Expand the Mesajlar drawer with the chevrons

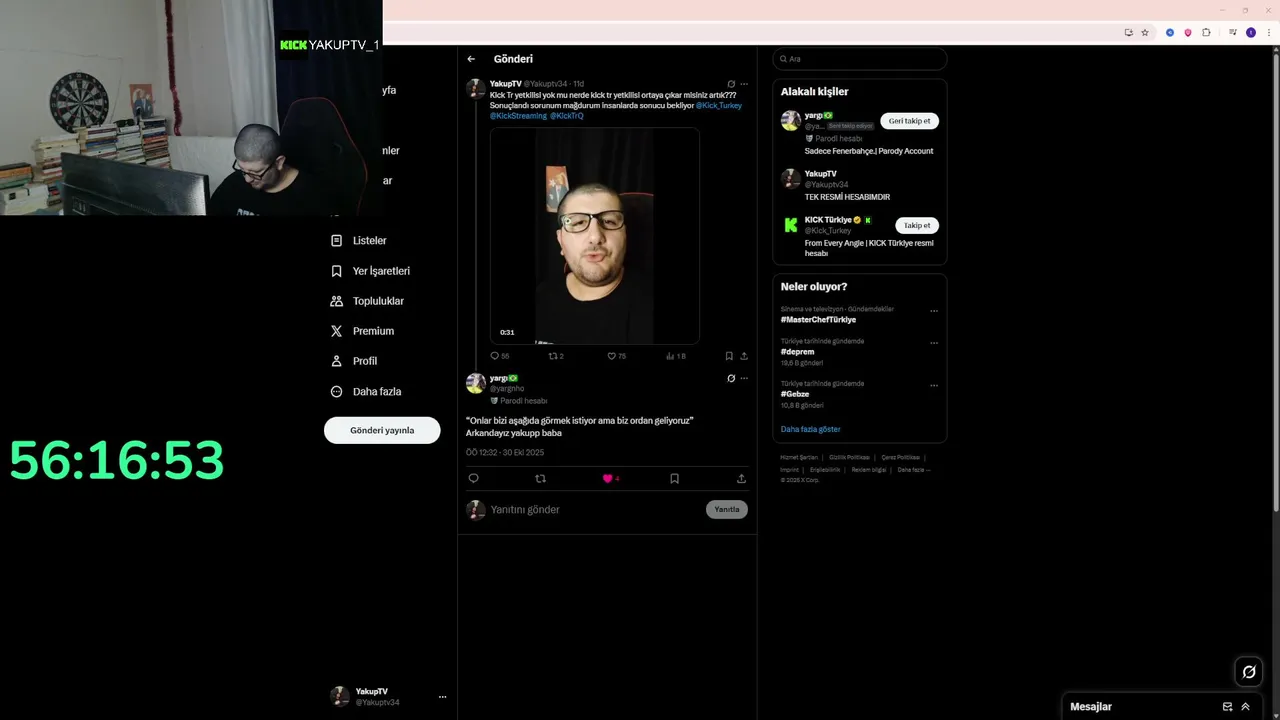point(1245,707)
